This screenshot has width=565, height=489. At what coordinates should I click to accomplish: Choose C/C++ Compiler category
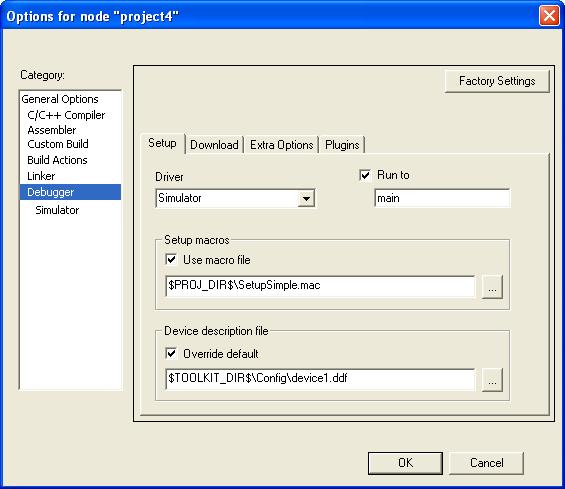click(x=66, y=115)
